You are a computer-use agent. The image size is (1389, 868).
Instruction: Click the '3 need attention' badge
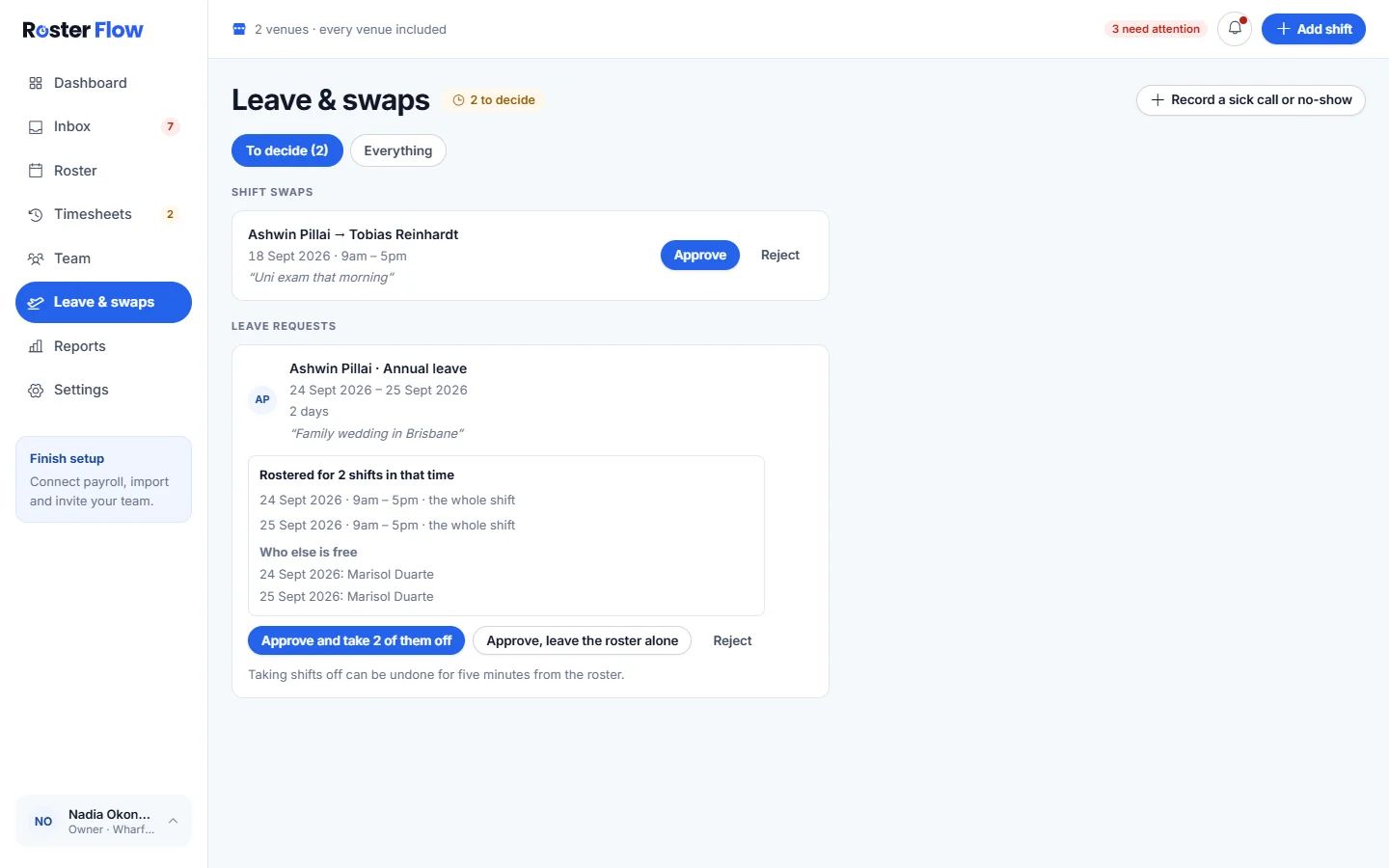(x=1156, y=29)
